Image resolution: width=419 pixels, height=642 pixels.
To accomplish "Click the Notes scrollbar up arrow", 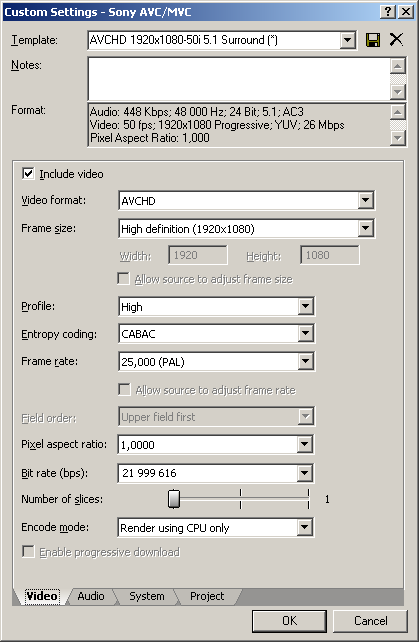I will [398, 66].
